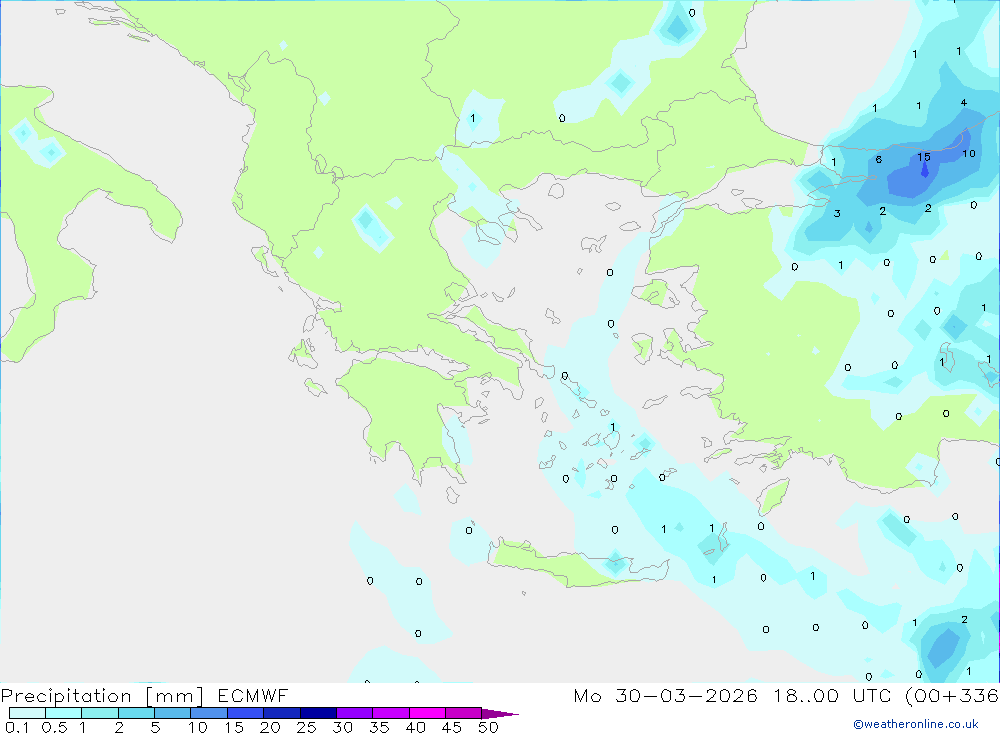Viewport: 1000px width, 733px height.
Task: Click the "25" legend scale label
Action: click(306, 727)
